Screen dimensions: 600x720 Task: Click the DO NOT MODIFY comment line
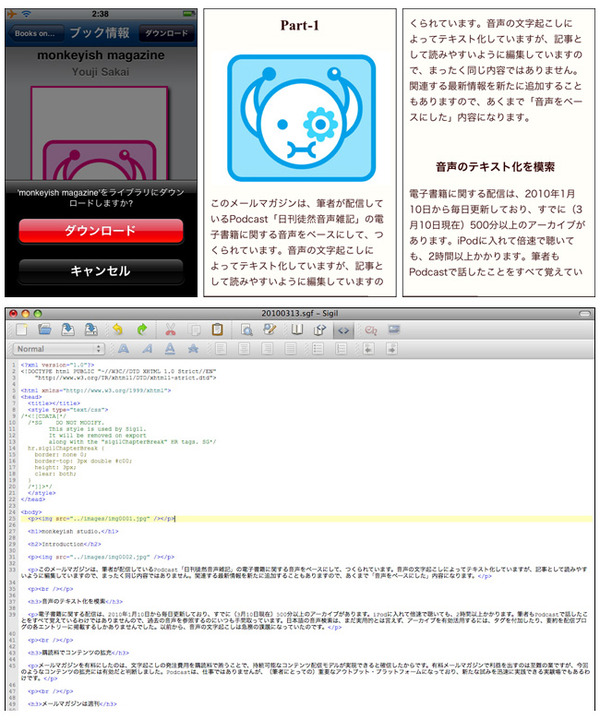point(66,422)
